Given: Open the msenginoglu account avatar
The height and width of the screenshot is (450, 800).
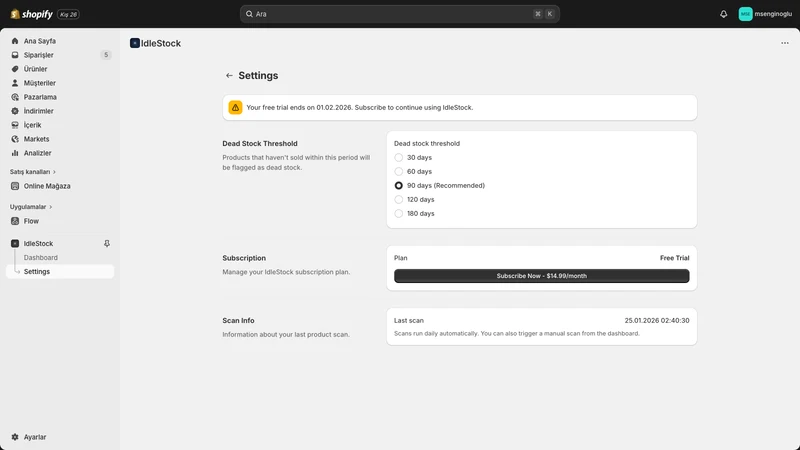Looking at the screenshot, I should pyautogui.click(x=745, y=14).
